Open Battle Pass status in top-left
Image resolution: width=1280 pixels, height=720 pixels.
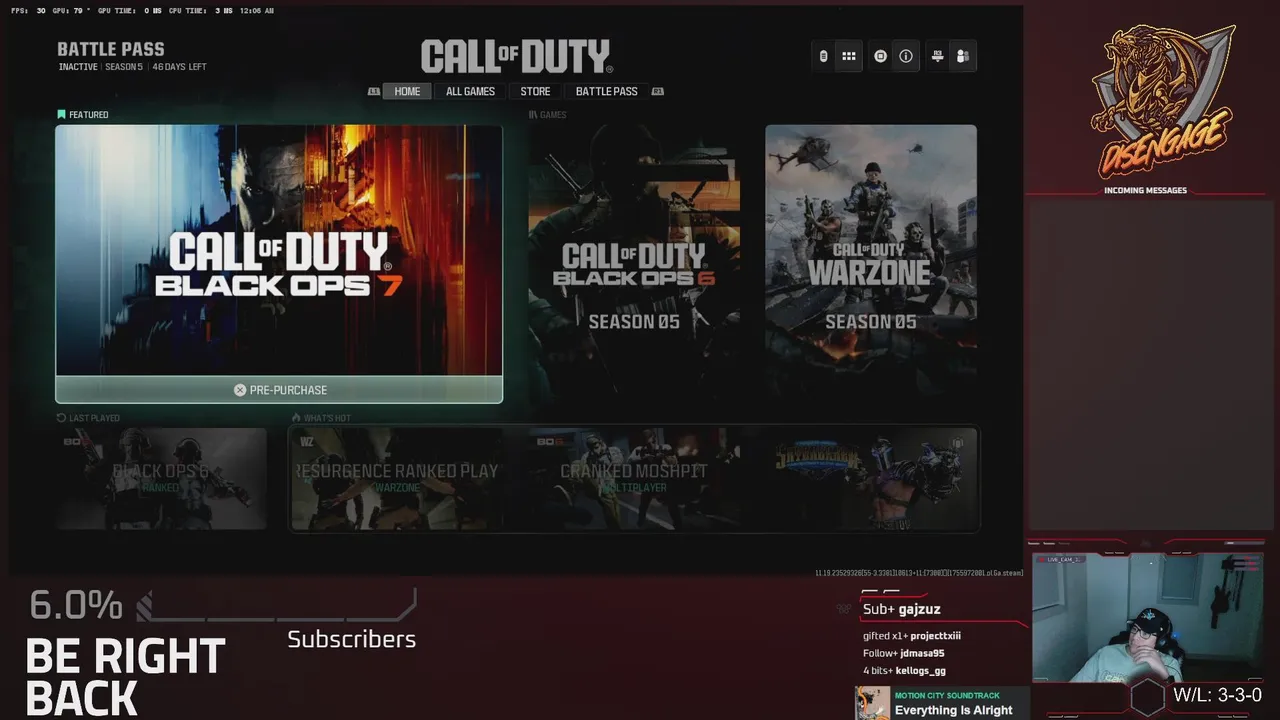(x=132, y=57)
